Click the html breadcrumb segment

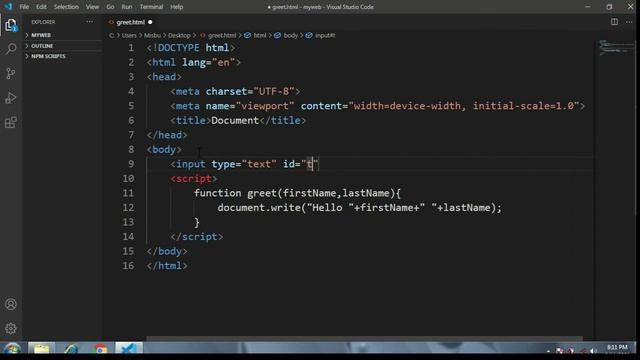pyautogui.click(x=260, y=36)
